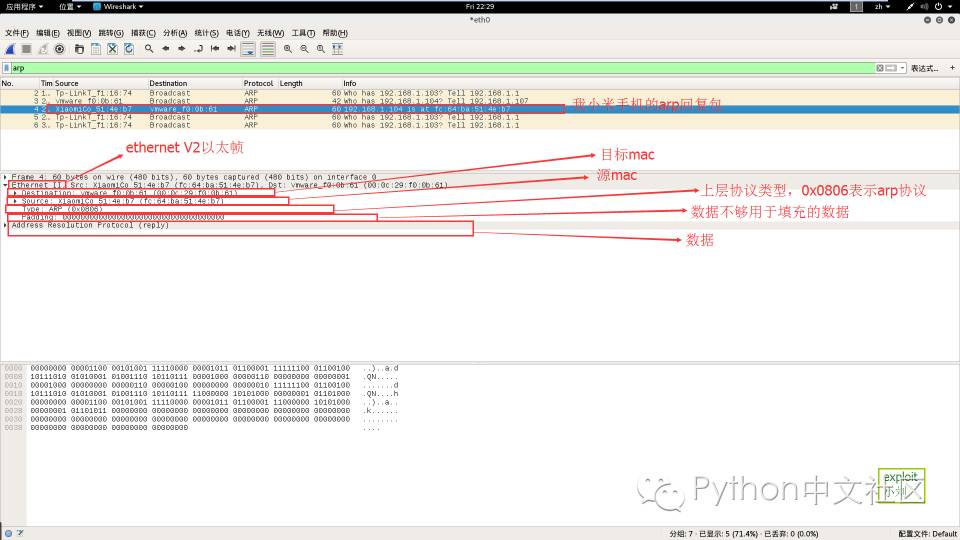The image size is (960, 540).
Task: Close this capture file
Action: coord(112,49)
